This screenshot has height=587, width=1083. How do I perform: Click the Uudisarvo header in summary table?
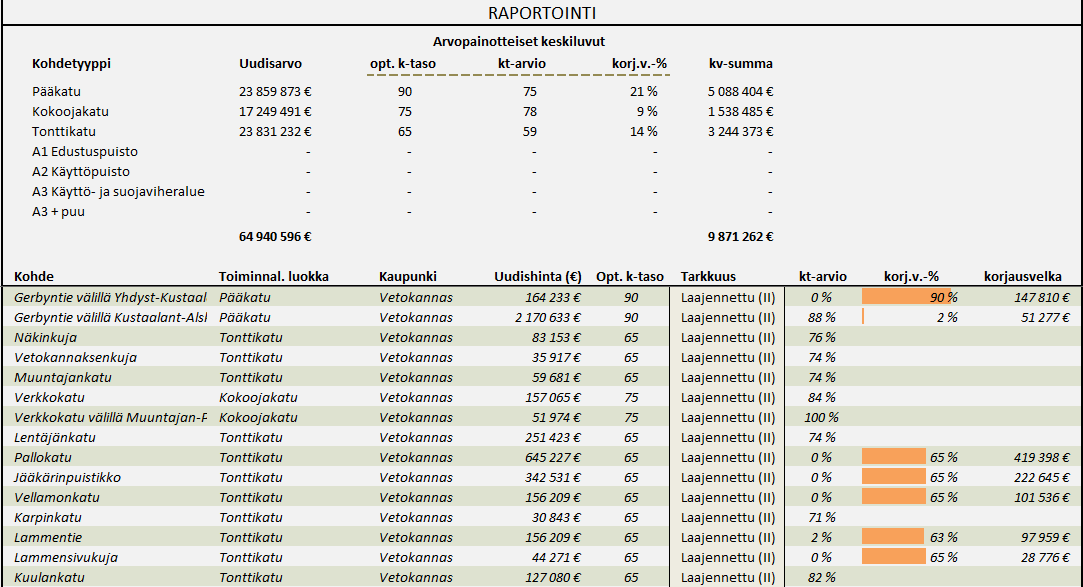click(x=270, y=64)
